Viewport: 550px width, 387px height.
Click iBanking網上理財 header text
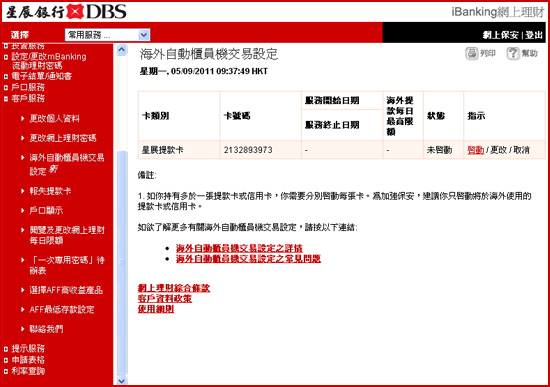point(497,12)
